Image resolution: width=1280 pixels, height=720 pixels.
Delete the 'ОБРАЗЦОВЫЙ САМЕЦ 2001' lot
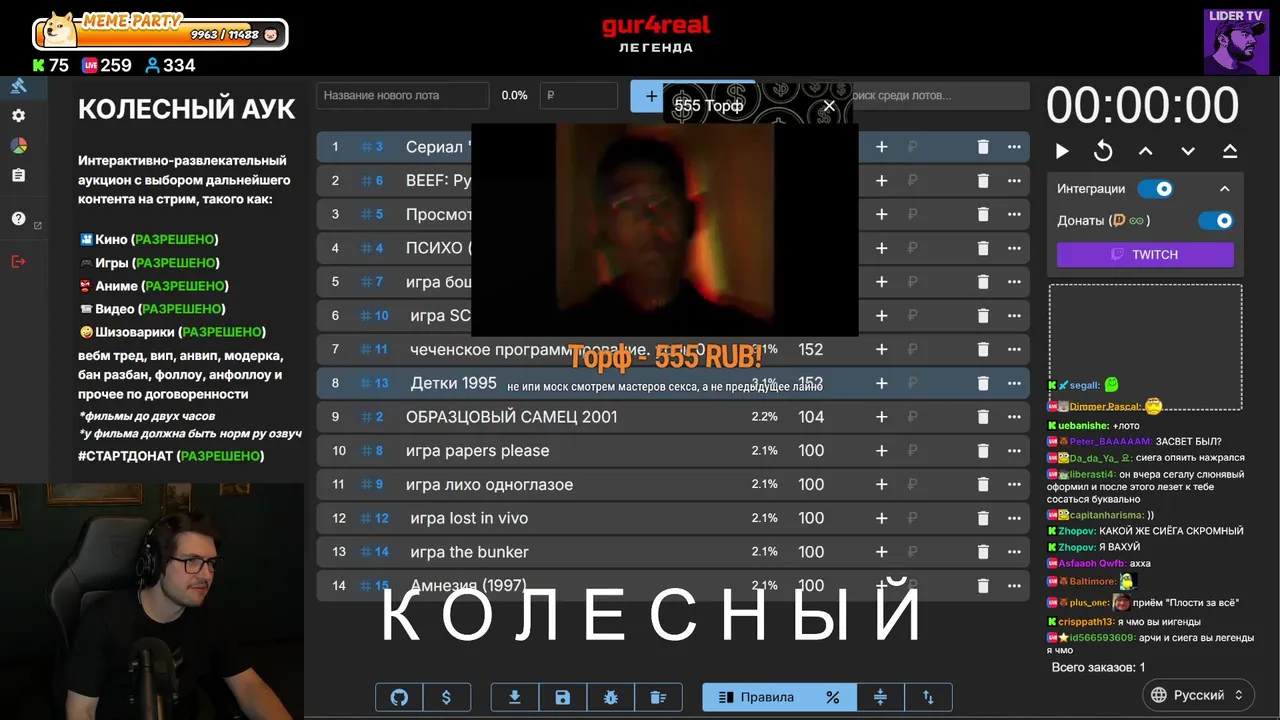point(982,417)
